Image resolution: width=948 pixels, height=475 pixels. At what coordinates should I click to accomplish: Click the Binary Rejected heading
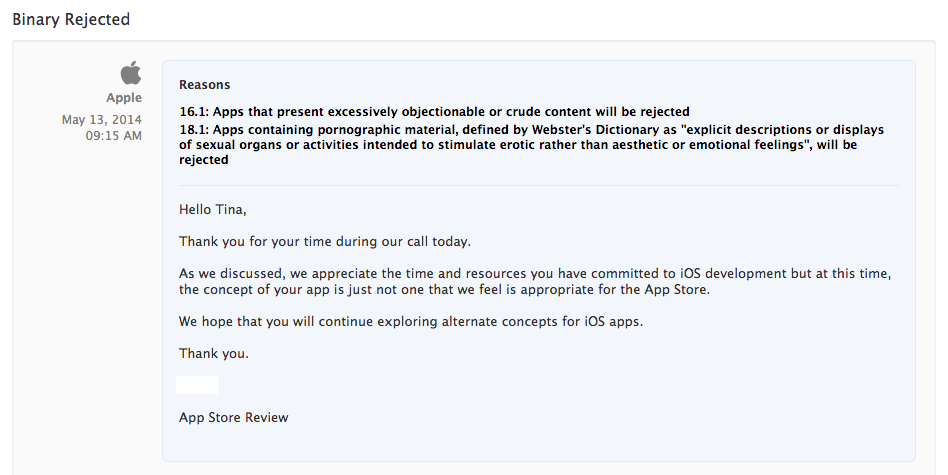[71, 19]
